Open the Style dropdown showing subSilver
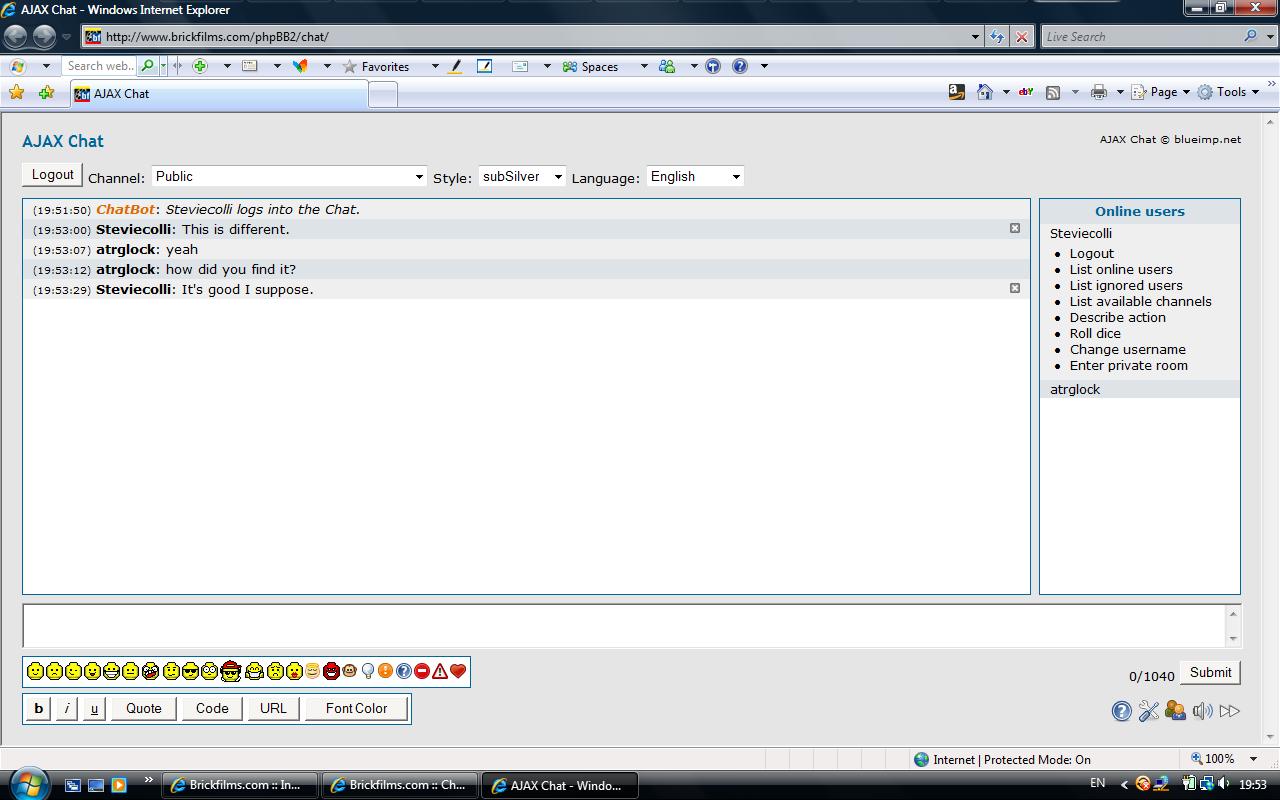The image size is (1280, 800). click(x=521, y=176)
